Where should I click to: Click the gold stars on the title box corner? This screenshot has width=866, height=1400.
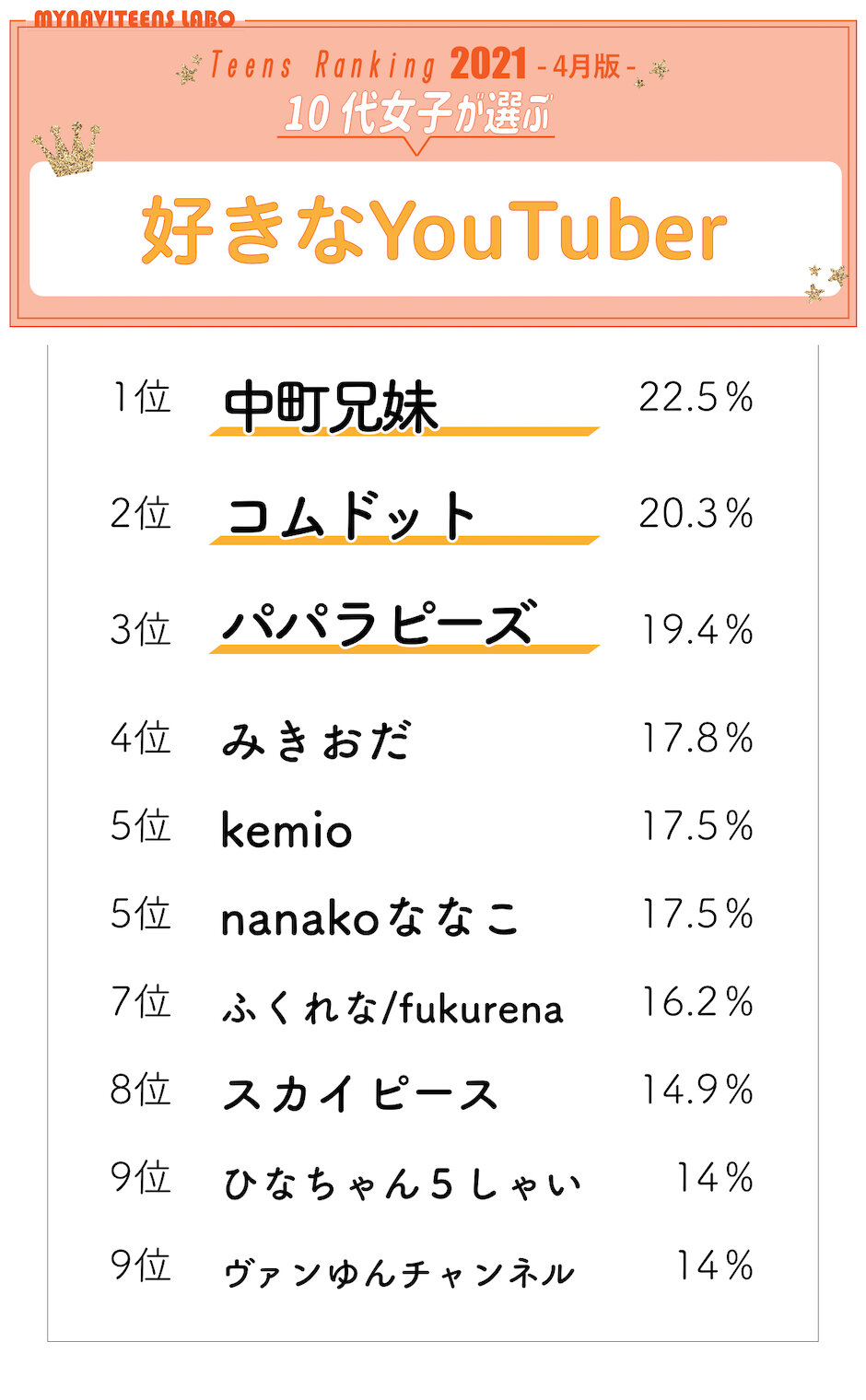[825, 282]
